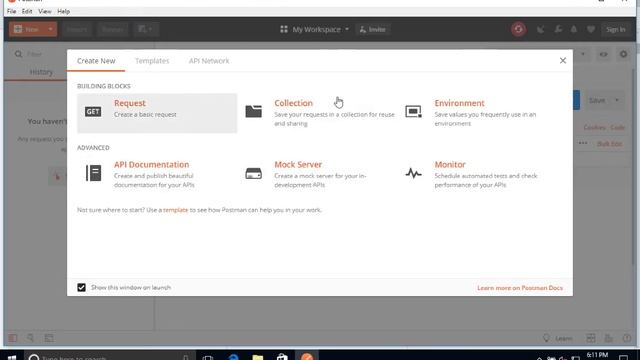Click the Collection heading link

(x=293, y=103)
